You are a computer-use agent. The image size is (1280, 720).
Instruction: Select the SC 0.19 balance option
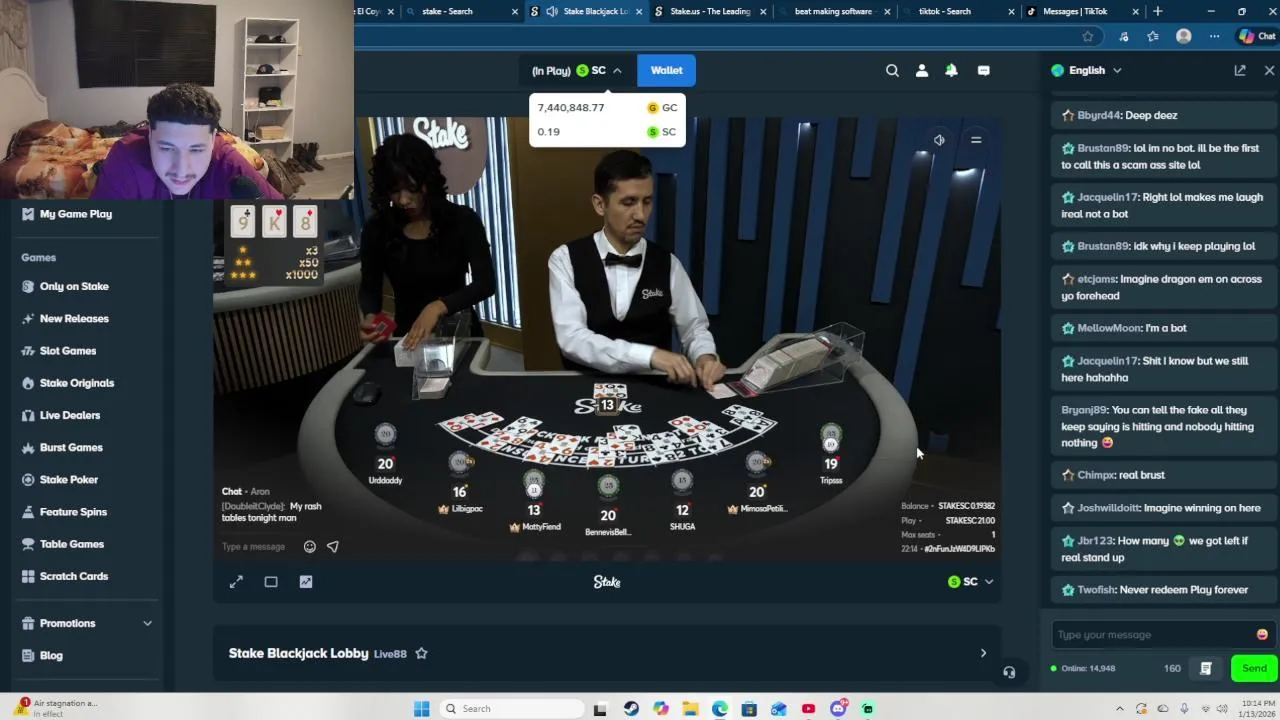click(x=607, y=132)
